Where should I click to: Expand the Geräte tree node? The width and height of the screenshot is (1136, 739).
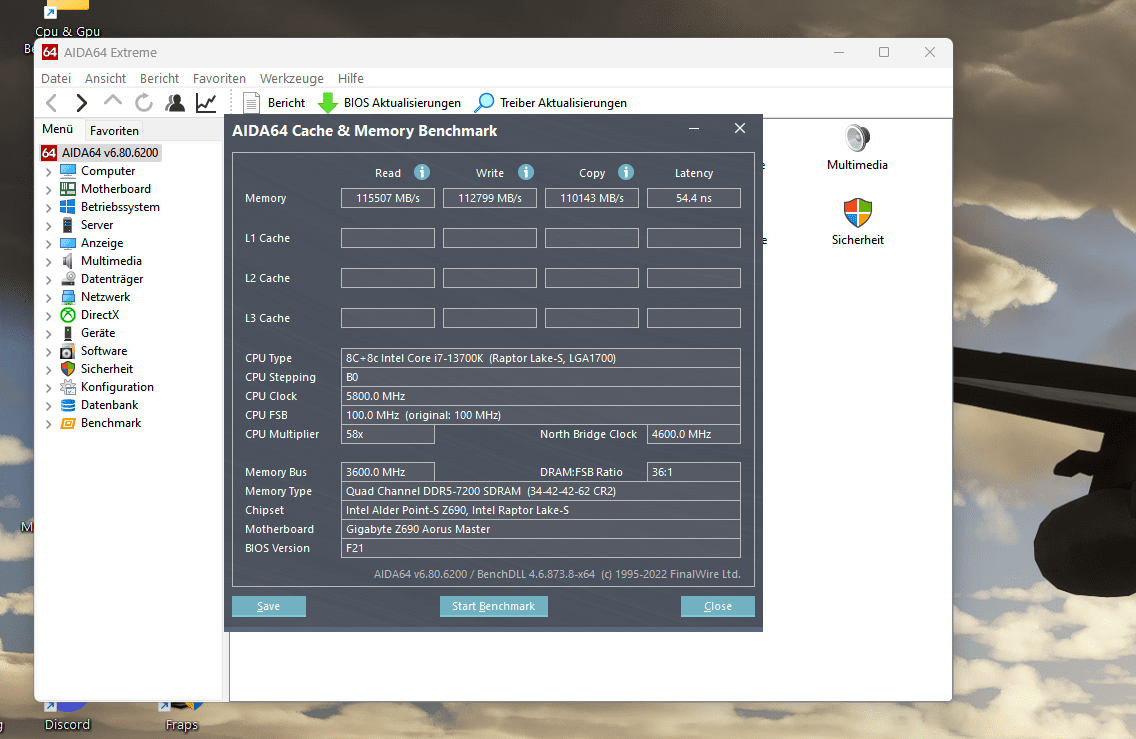(49, 334)
